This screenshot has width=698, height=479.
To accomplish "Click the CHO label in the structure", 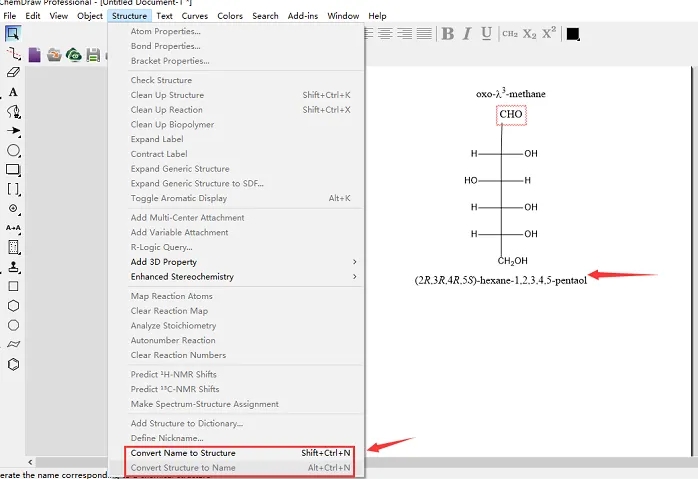I will click(x=511, y=114).
